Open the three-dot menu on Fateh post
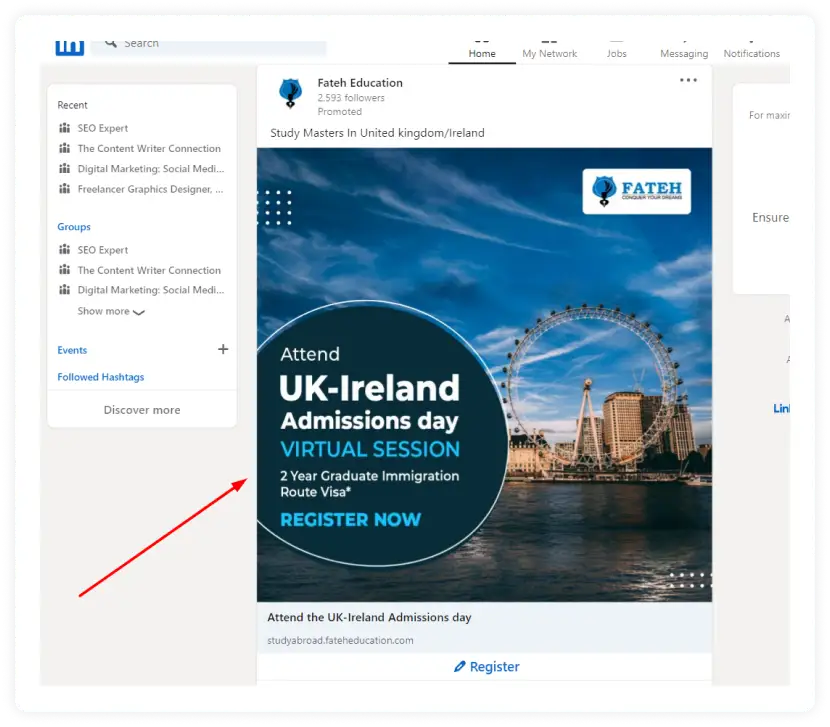Viewport: 830px width, 727px height. coord(688,80)
